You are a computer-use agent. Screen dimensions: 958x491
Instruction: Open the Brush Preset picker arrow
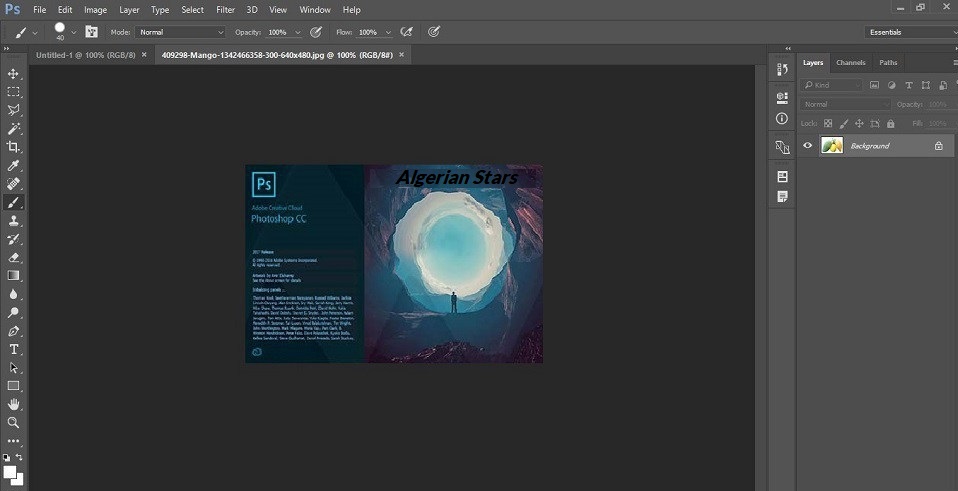pyautogui.click(x=74, y=32)
